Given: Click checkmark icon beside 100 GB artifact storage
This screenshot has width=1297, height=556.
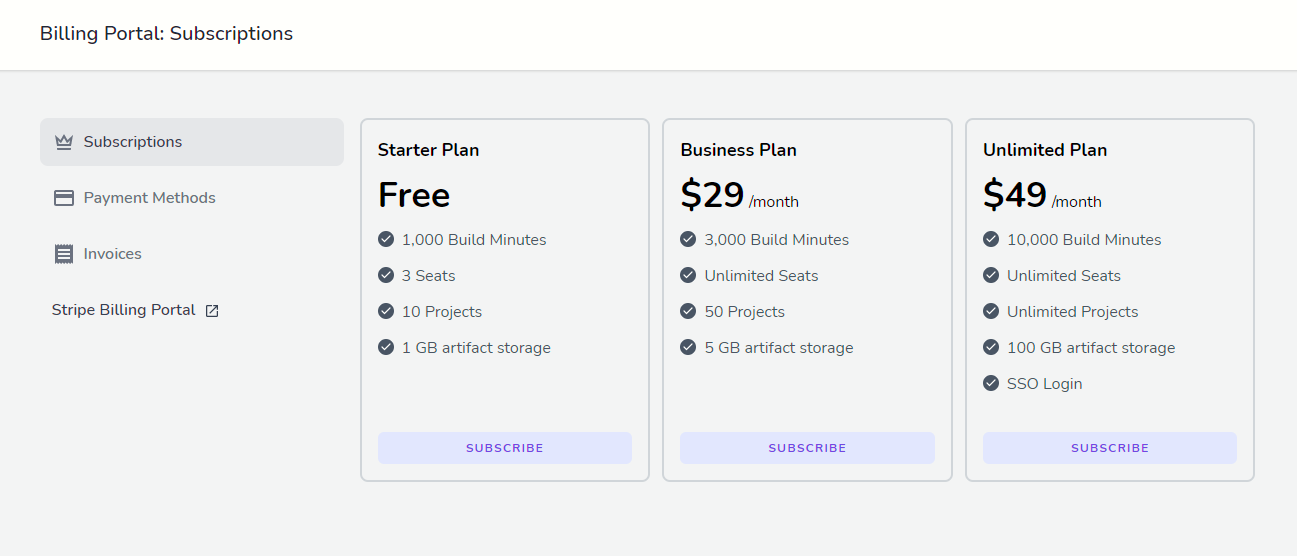Looking at the screenshot, I should 991,347.
